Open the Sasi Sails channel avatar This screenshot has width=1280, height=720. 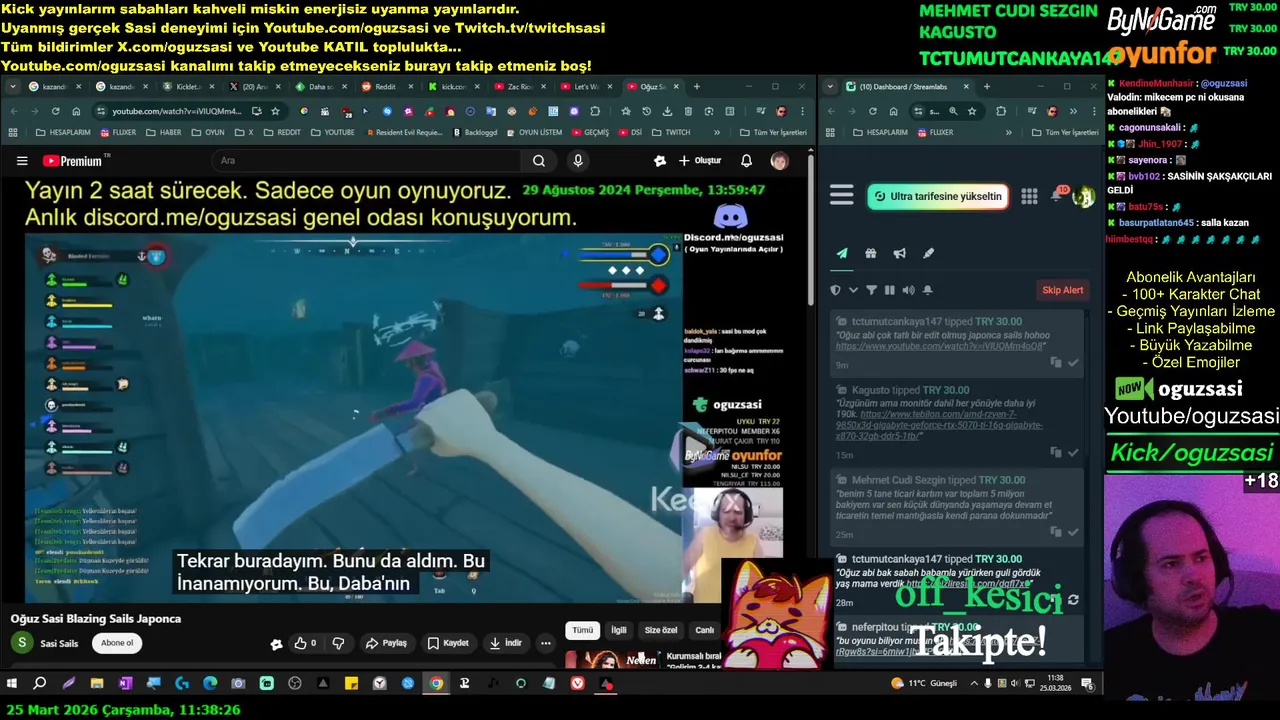(x=21, y=643)
